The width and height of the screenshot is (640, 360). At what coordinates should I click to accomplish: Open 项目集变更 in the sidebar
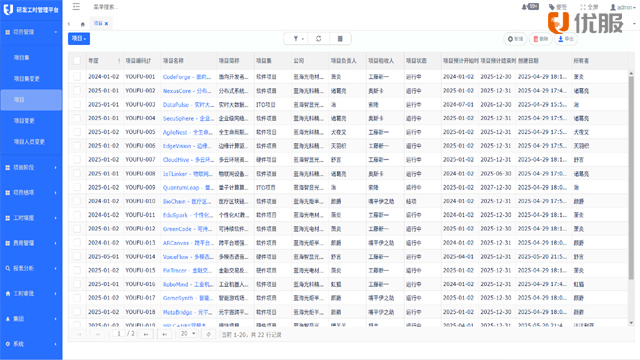pos(31,79)
